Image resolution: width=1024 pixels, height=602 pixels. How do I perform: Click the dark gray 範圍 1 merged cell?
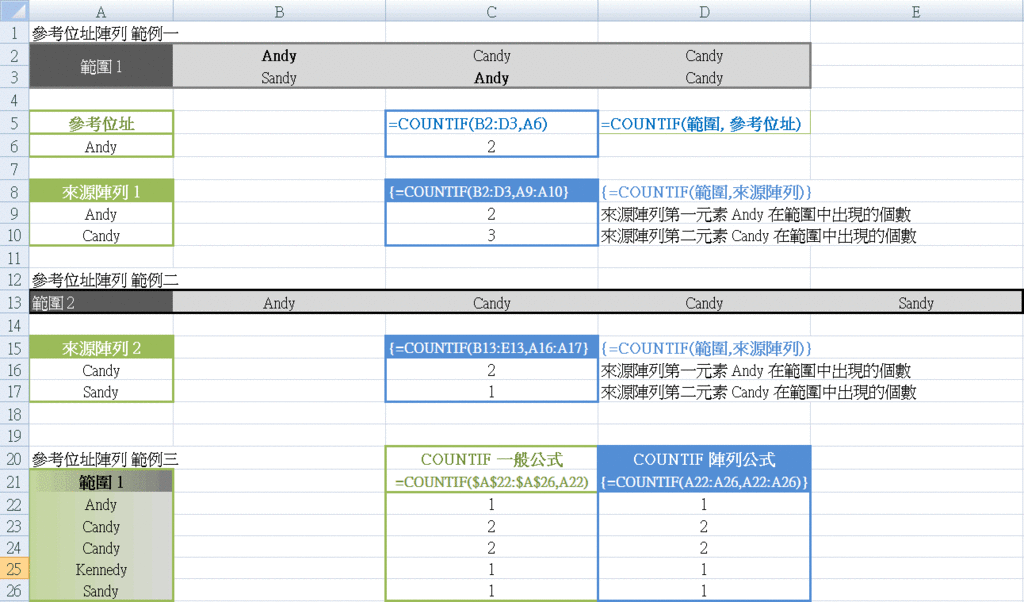click(100, 66)
